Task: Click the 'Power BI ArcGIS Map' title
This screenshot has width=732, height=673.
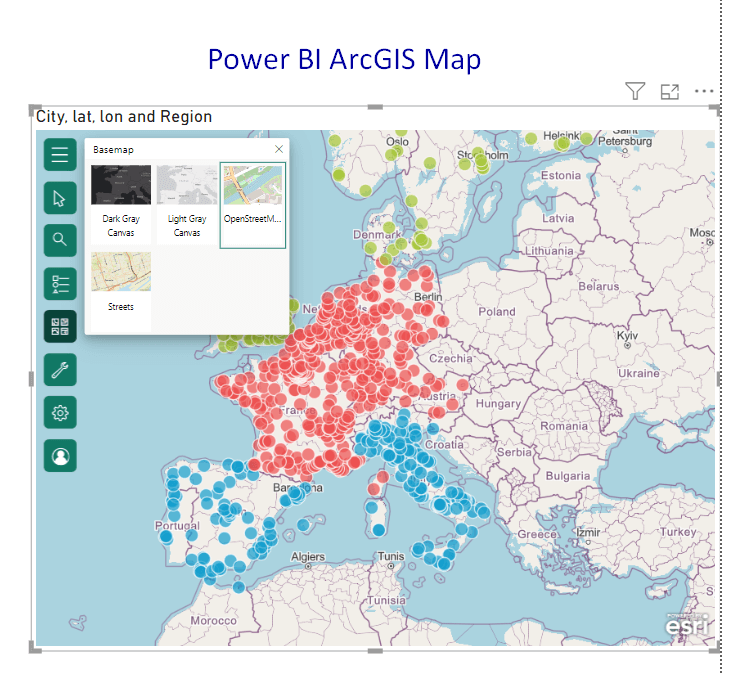Action: click(x=344, y=59)
